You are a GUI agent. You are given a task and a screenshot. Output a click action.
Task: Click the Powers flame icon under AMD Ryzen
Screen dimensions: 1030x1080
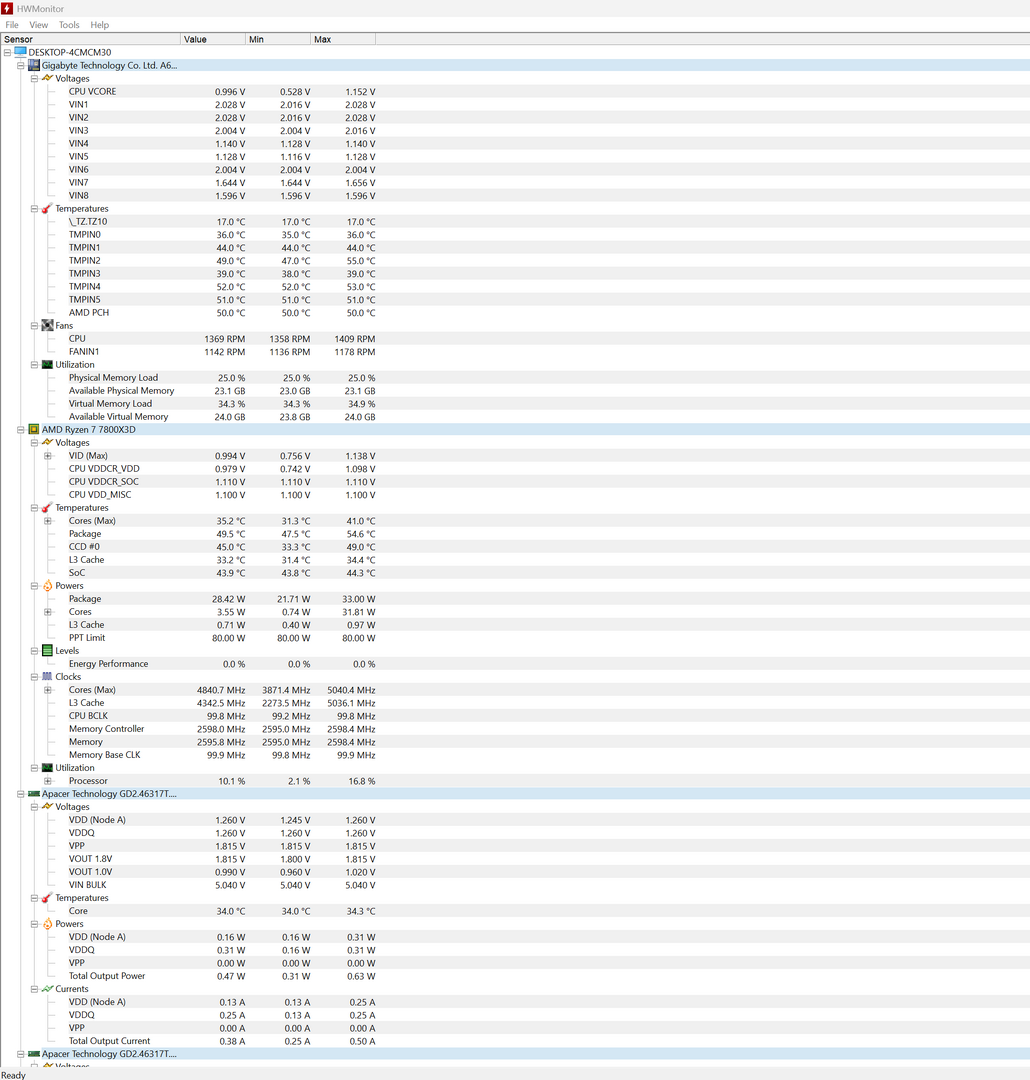coord(48,585)
